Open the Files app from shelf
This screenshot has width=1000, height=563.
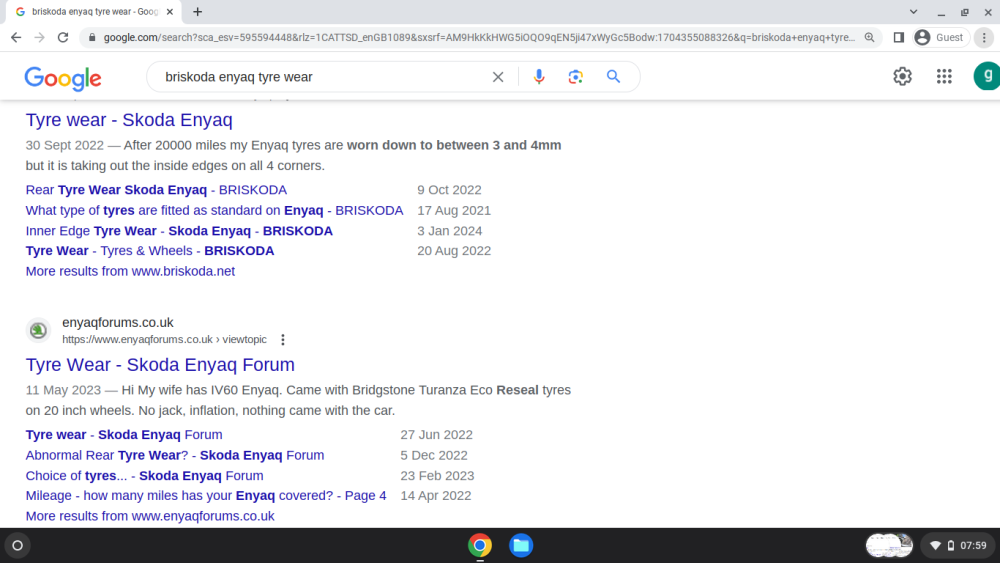coord(521,545)
